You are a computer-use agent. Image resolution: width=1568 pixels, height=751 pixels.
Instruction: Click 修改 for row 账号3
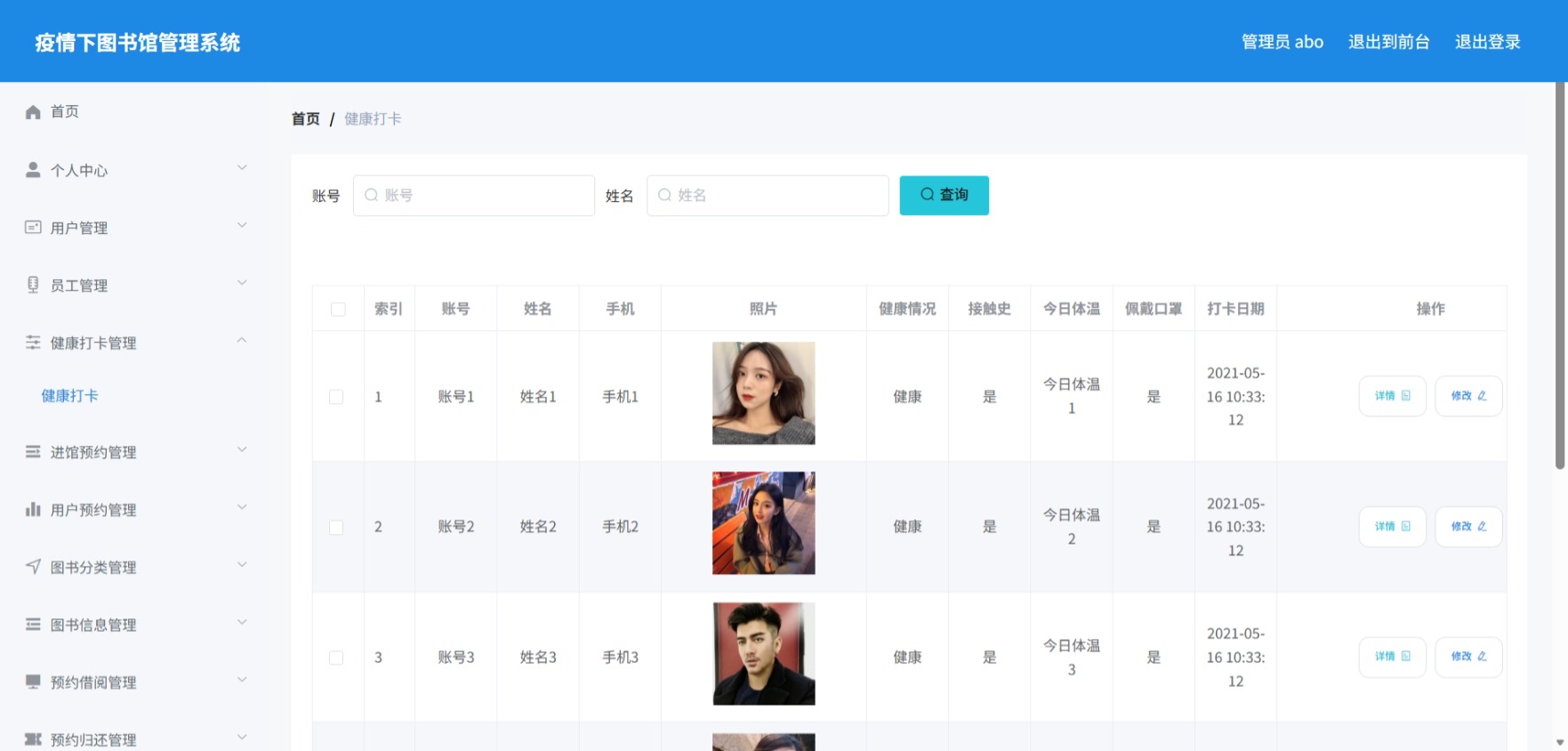tap(1469, 657)
